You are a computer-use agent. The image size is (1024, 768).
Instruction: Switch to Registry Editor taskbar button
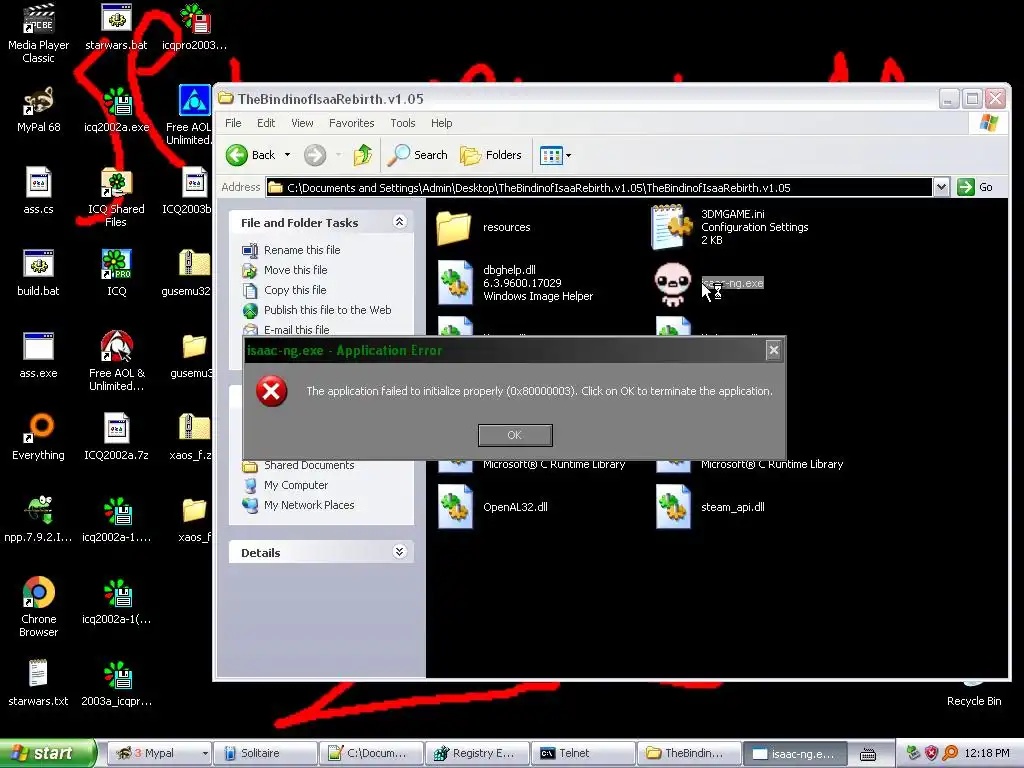tap(476, 754)
